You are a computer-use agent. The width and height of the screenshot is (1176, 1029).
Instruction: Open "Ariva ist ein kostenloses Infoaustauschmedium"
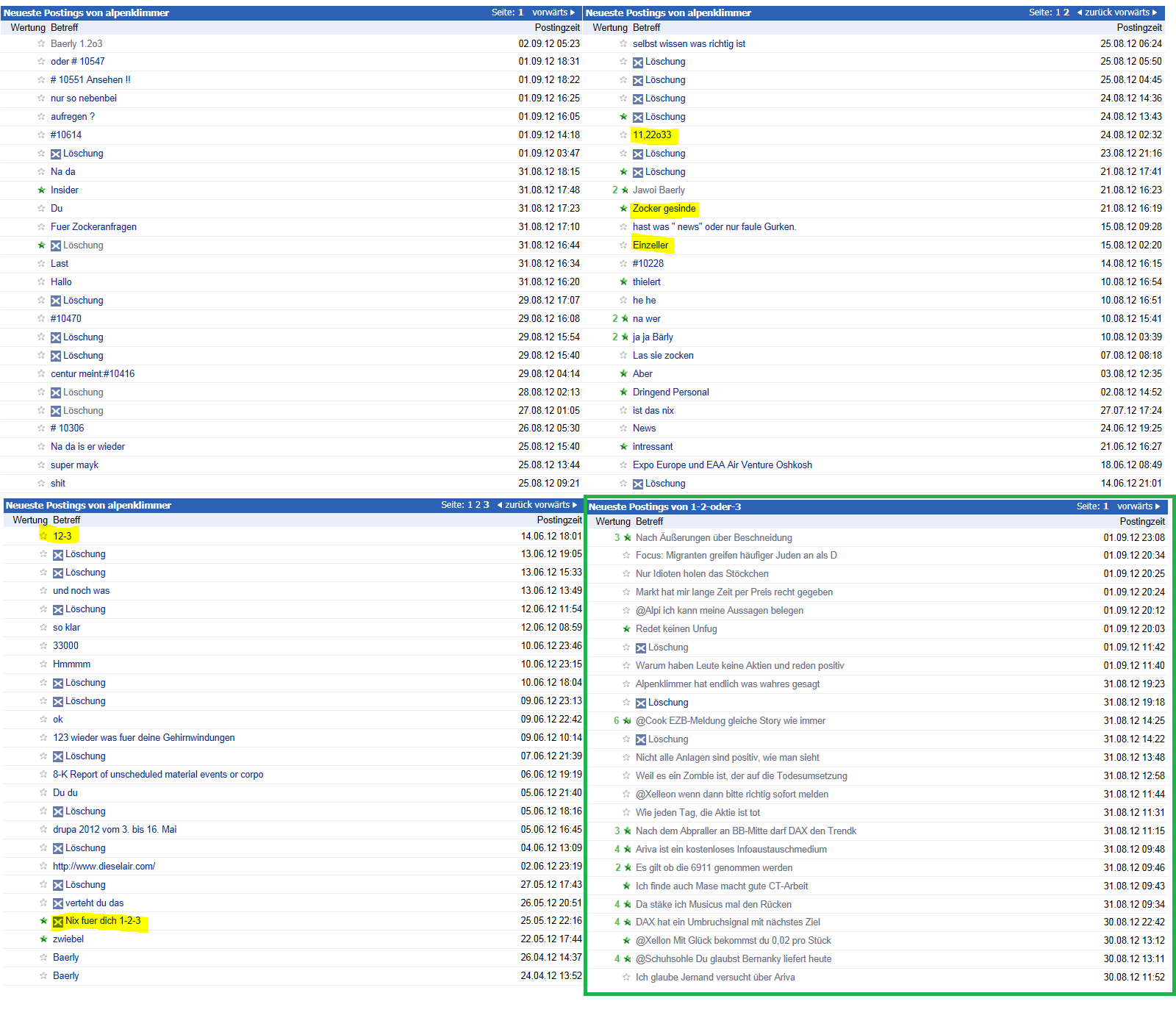731,850
